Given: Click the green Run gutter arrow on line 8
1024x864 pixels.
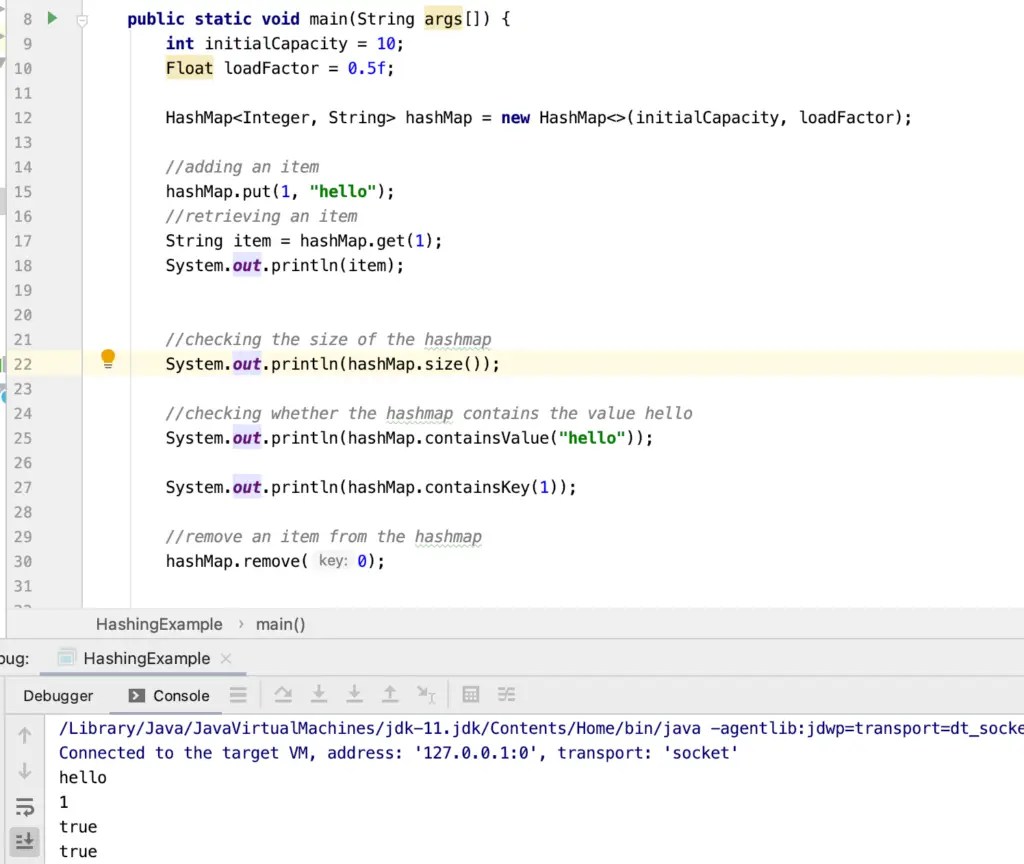Looking at the screenshot, I should click(x=52, y=18).
